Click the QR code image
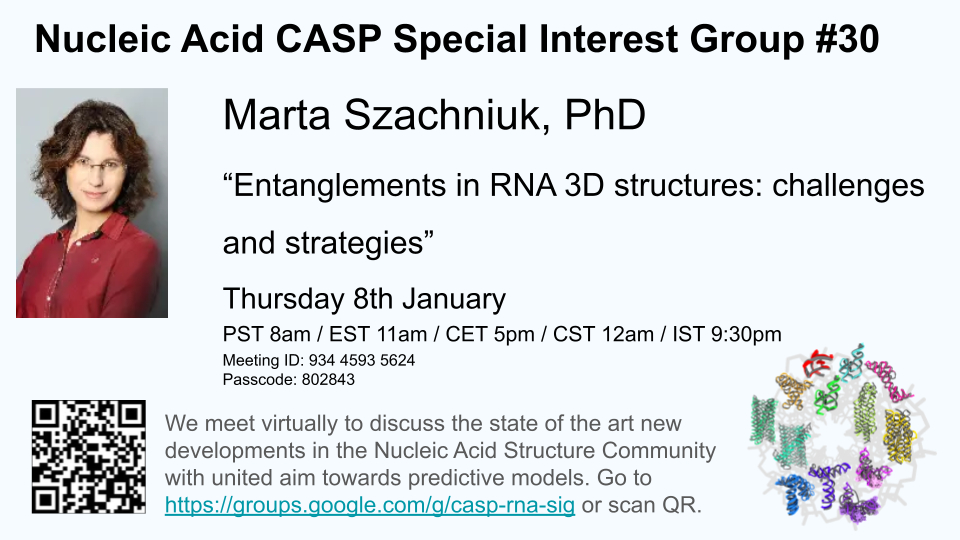This screenshot has width=960, height=540. coord(89,456)
